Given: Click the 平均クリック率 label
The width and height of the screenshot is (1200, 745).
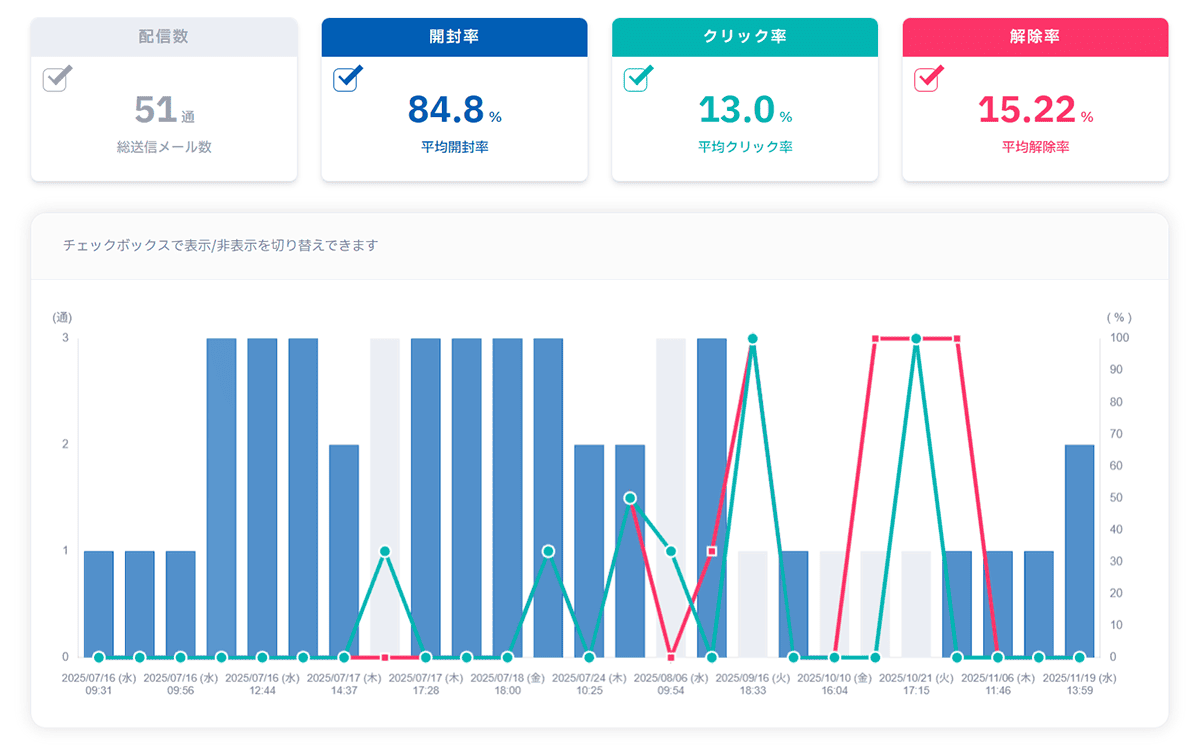Looking at the screenshot, I should [745, 147].
